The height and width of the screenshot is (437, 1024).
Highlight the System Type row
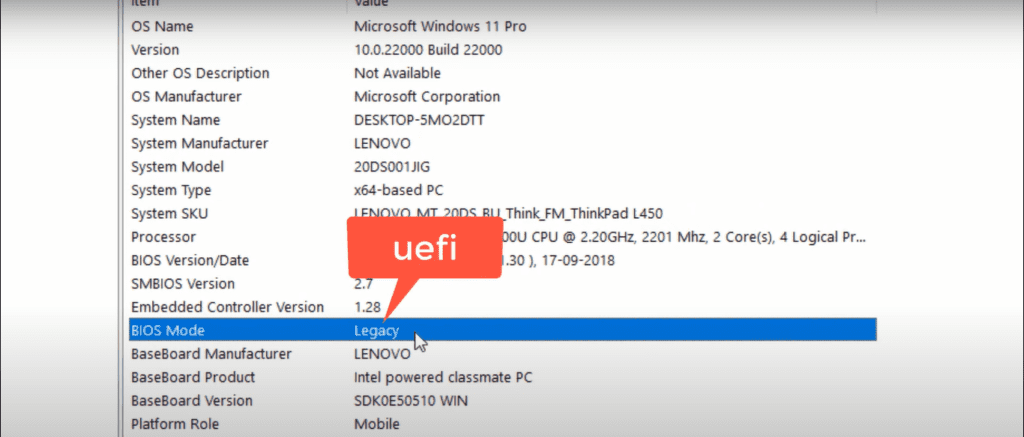click(170, 190)
